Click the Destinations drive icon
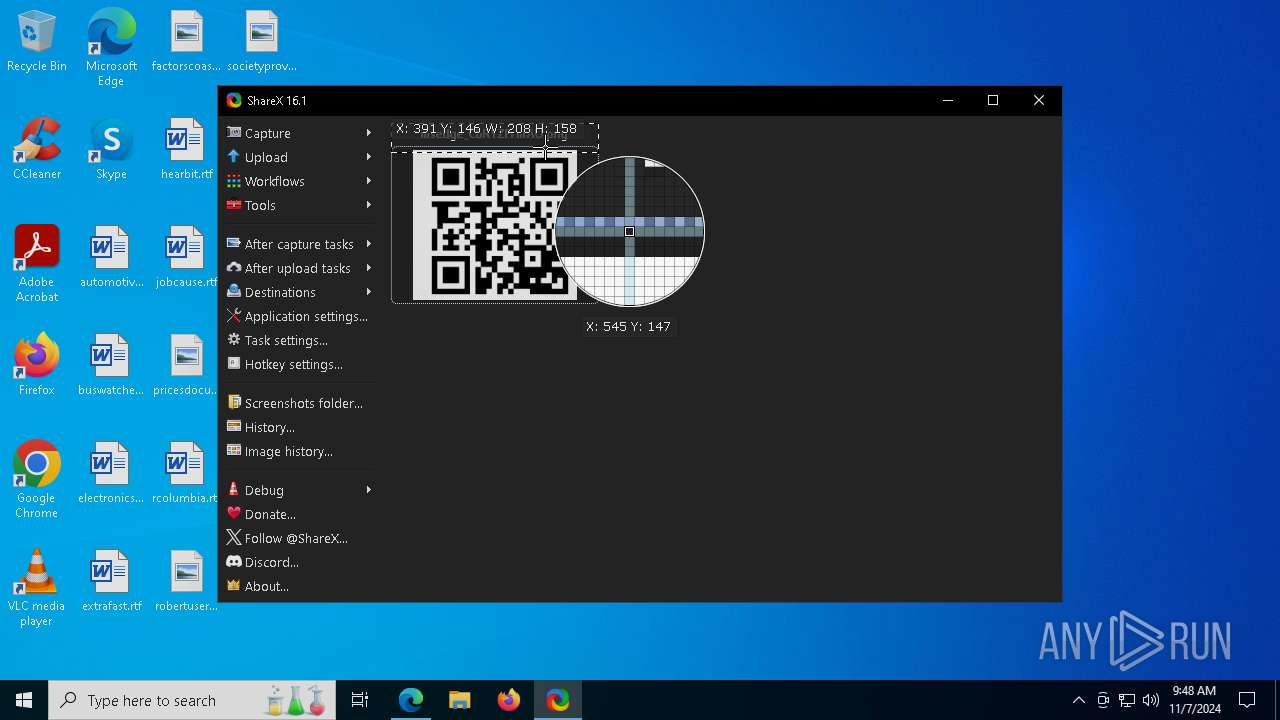The height and width of the screenshot is (720, 1280). (x=234, y=291)
